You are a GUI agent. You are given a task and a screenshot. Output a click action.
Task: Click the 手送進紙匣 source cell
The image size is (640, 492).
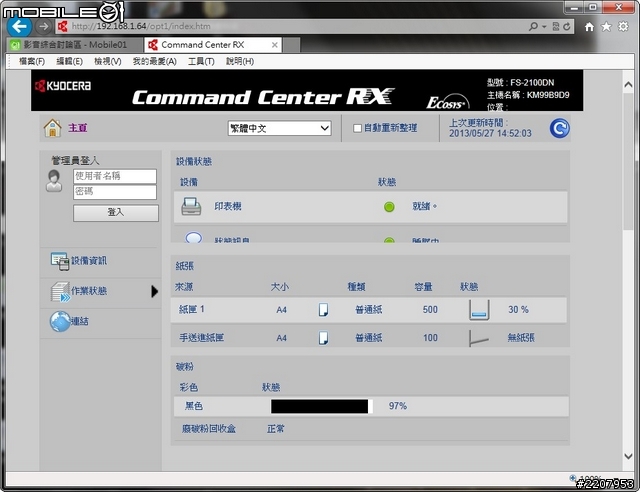tap(202, 338)
